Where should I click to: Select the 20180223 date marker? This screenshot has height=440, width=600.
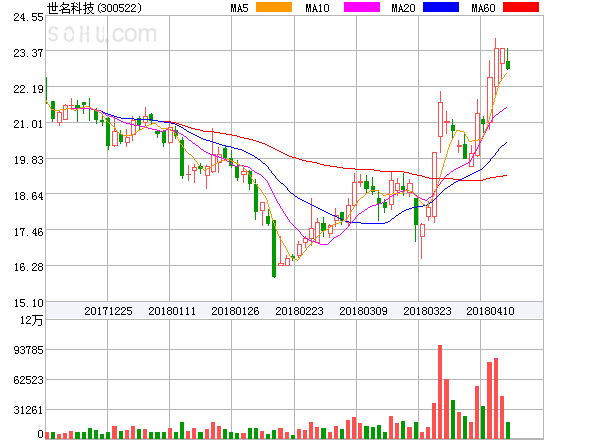[x=299, y=311]
